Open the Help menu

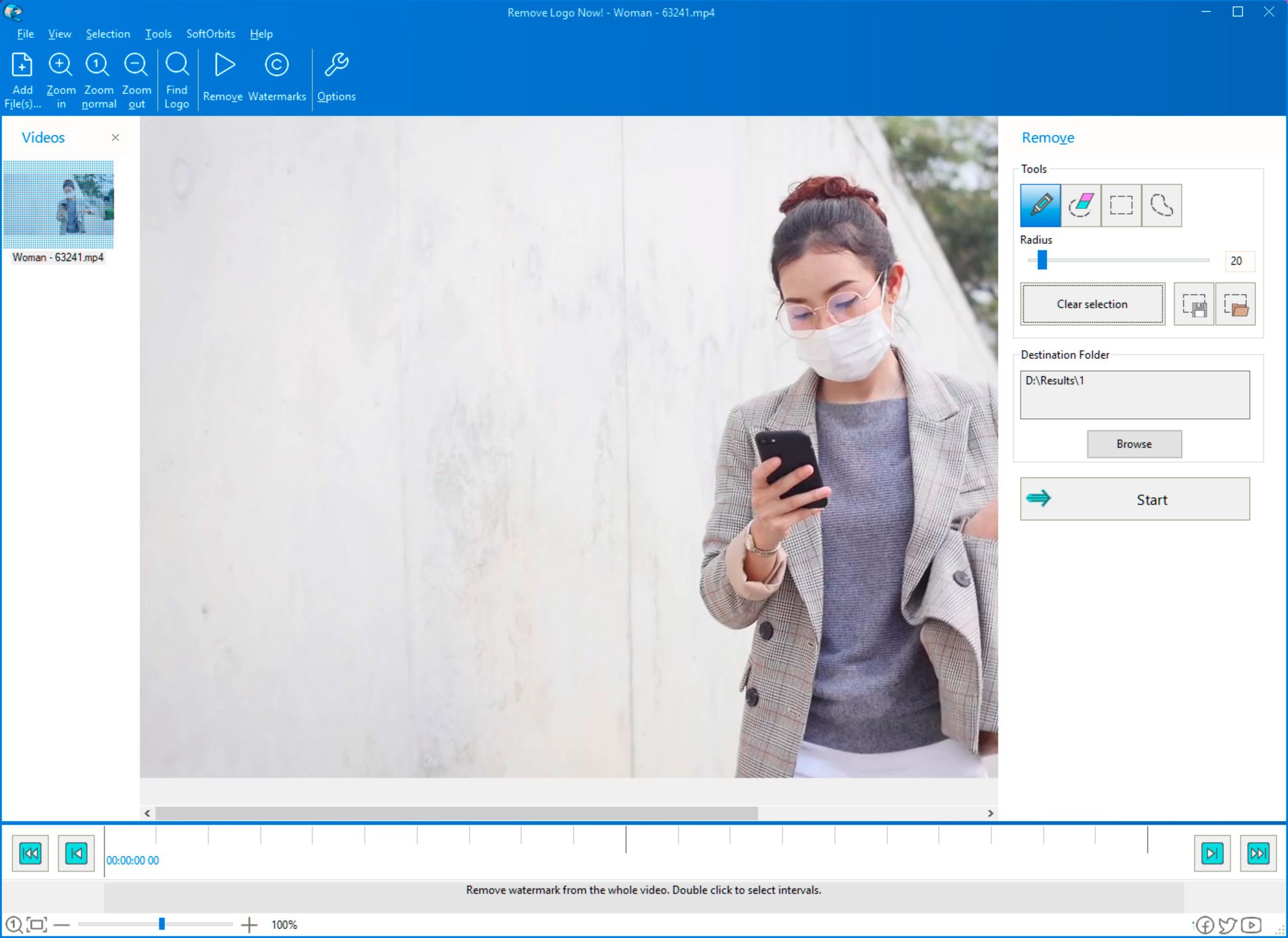[x=261, y=34]
